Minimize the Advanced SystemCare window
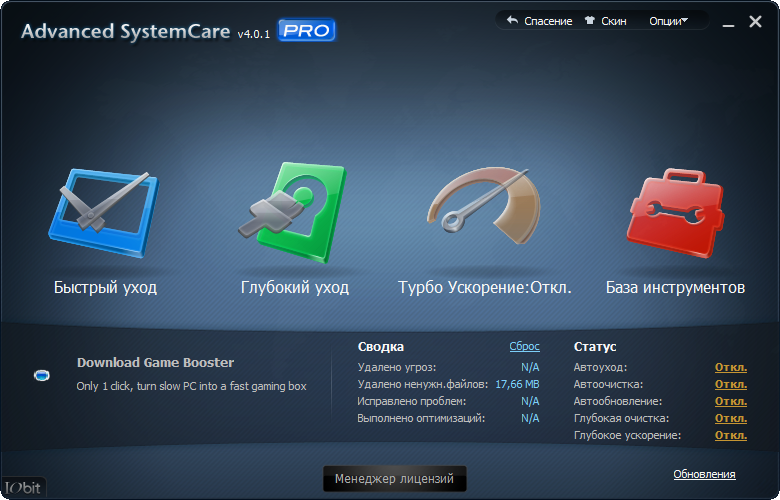 click(x=728, y=23)
